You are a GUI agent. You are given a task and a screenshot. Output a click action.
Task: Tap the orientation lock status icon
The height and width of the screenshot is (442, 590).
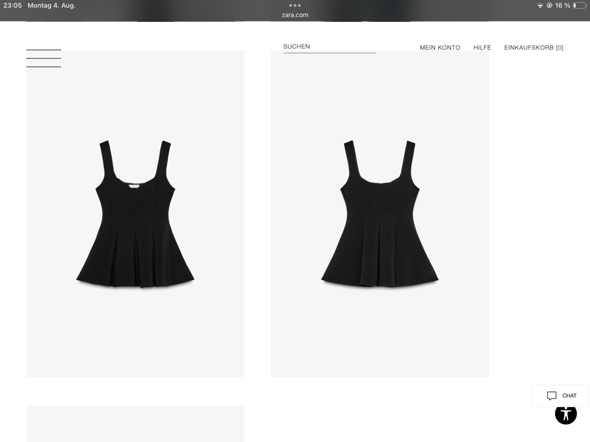coord(549,6)
